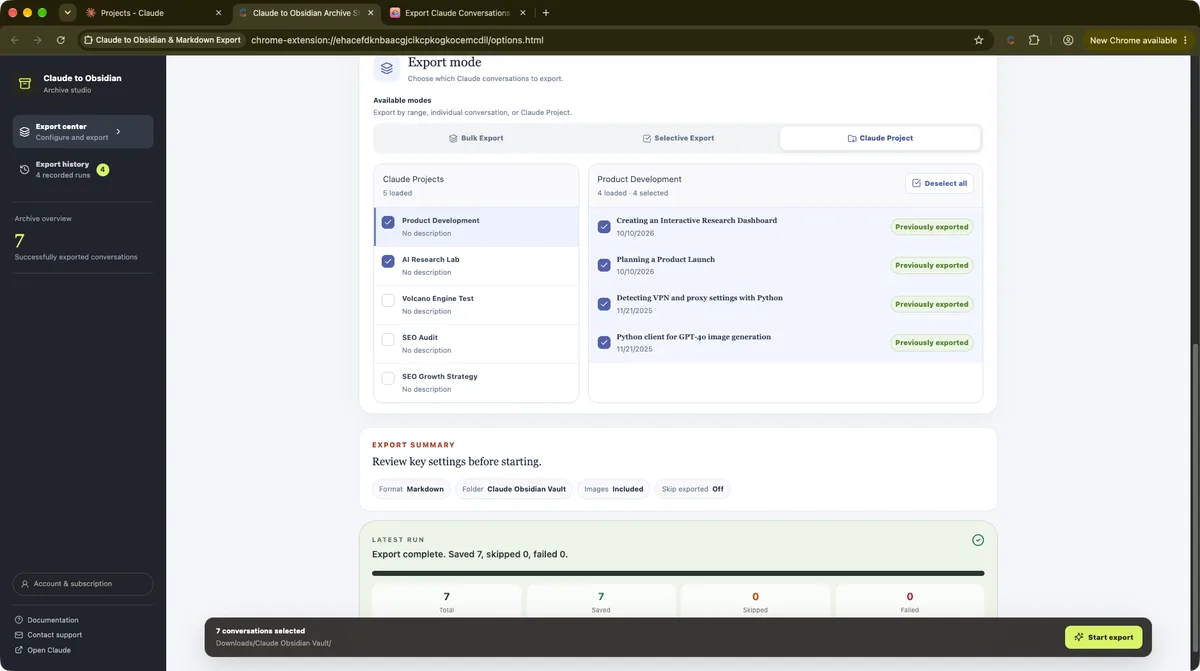The image size is (1200, 671).
Task: Click the Format Markdown summary chip
Action: (x=411, y=489)
